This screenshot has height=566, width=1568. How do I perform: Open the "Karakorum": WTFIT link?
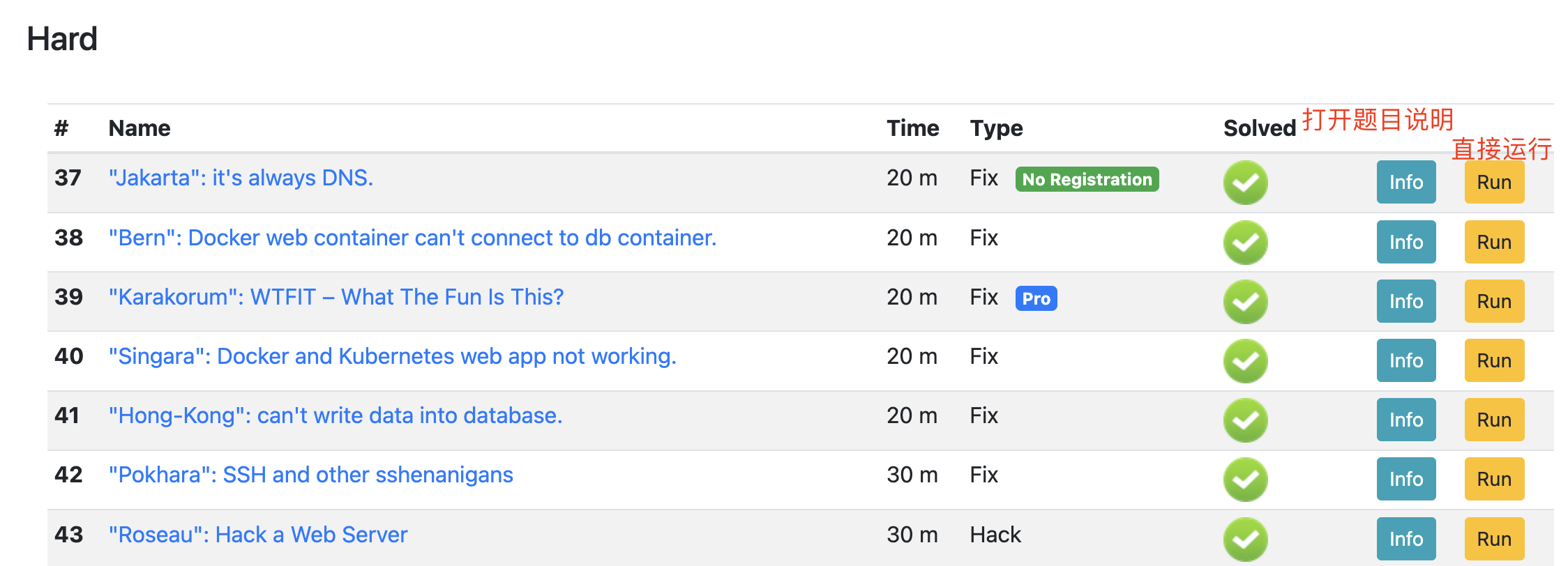(336, 297)
